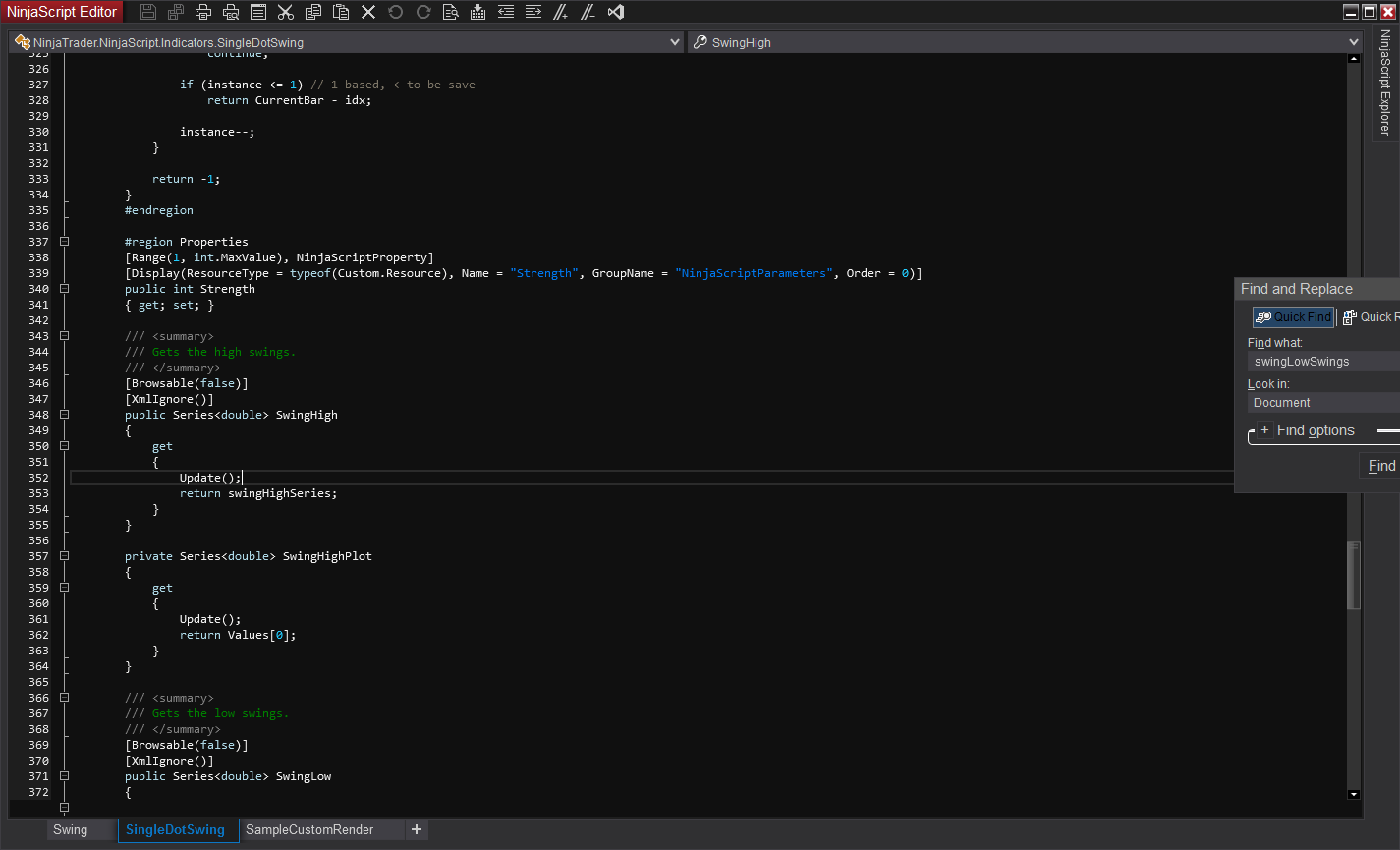Viewport: 1400px width, 850px height.
Task: Click the Comment selection icon
Action: 560,12
